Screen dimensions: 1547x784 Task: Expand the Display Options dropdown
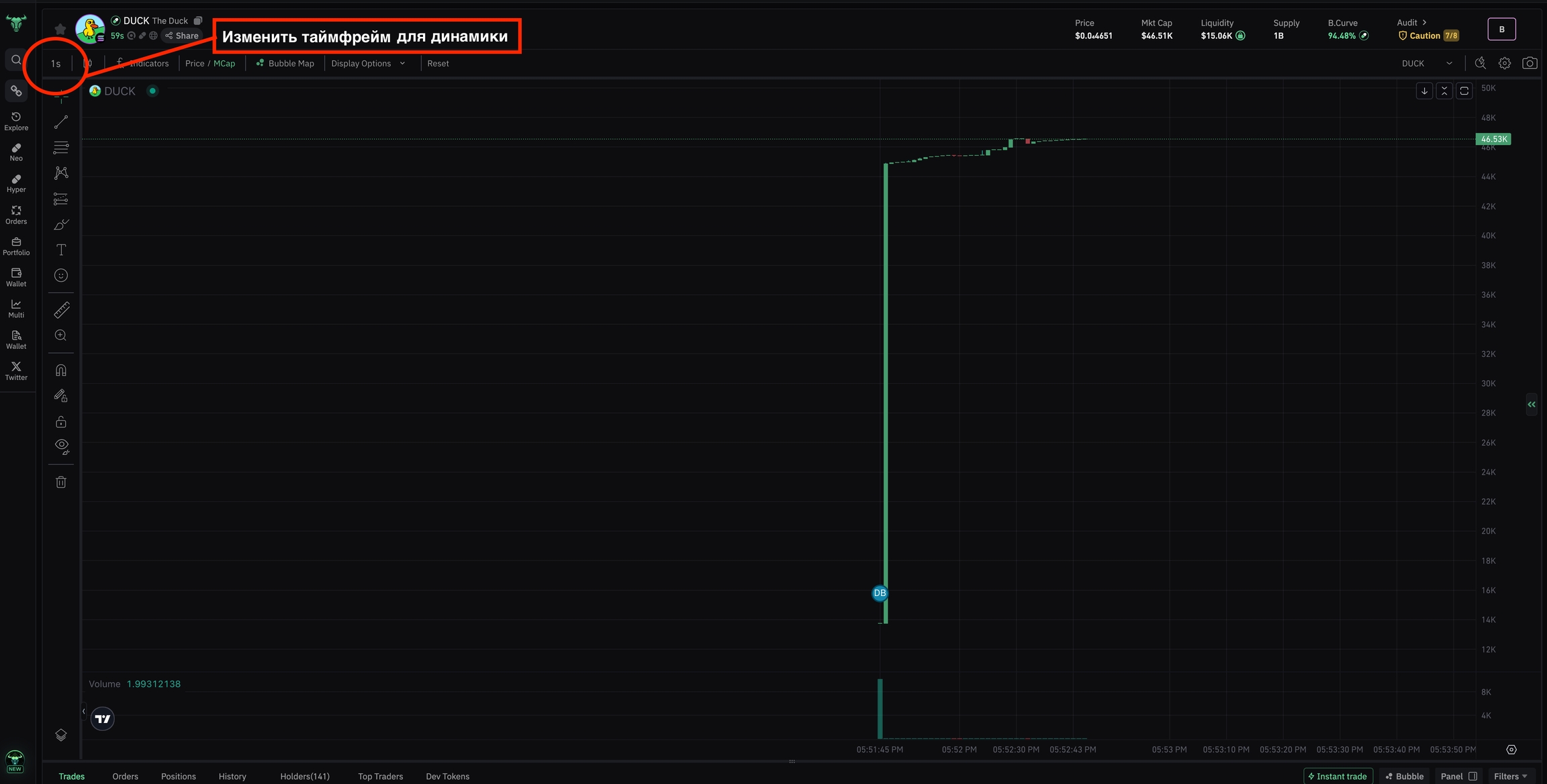coord(368,63)
